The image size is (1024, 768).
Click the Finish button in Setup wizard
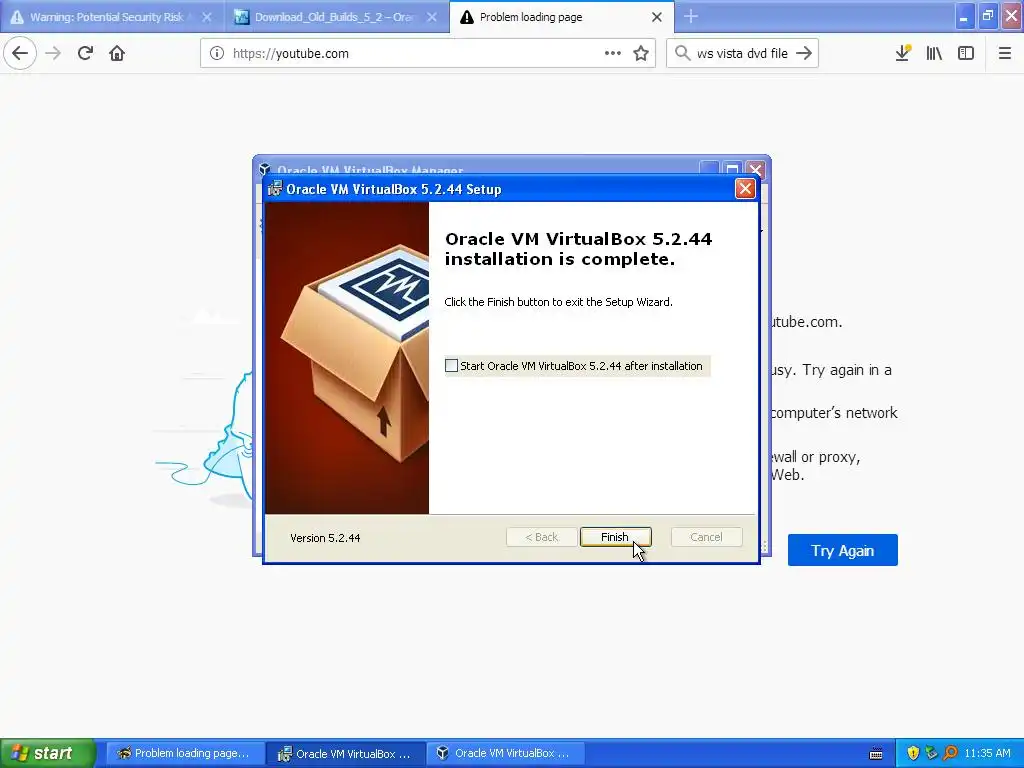[615, 537]
